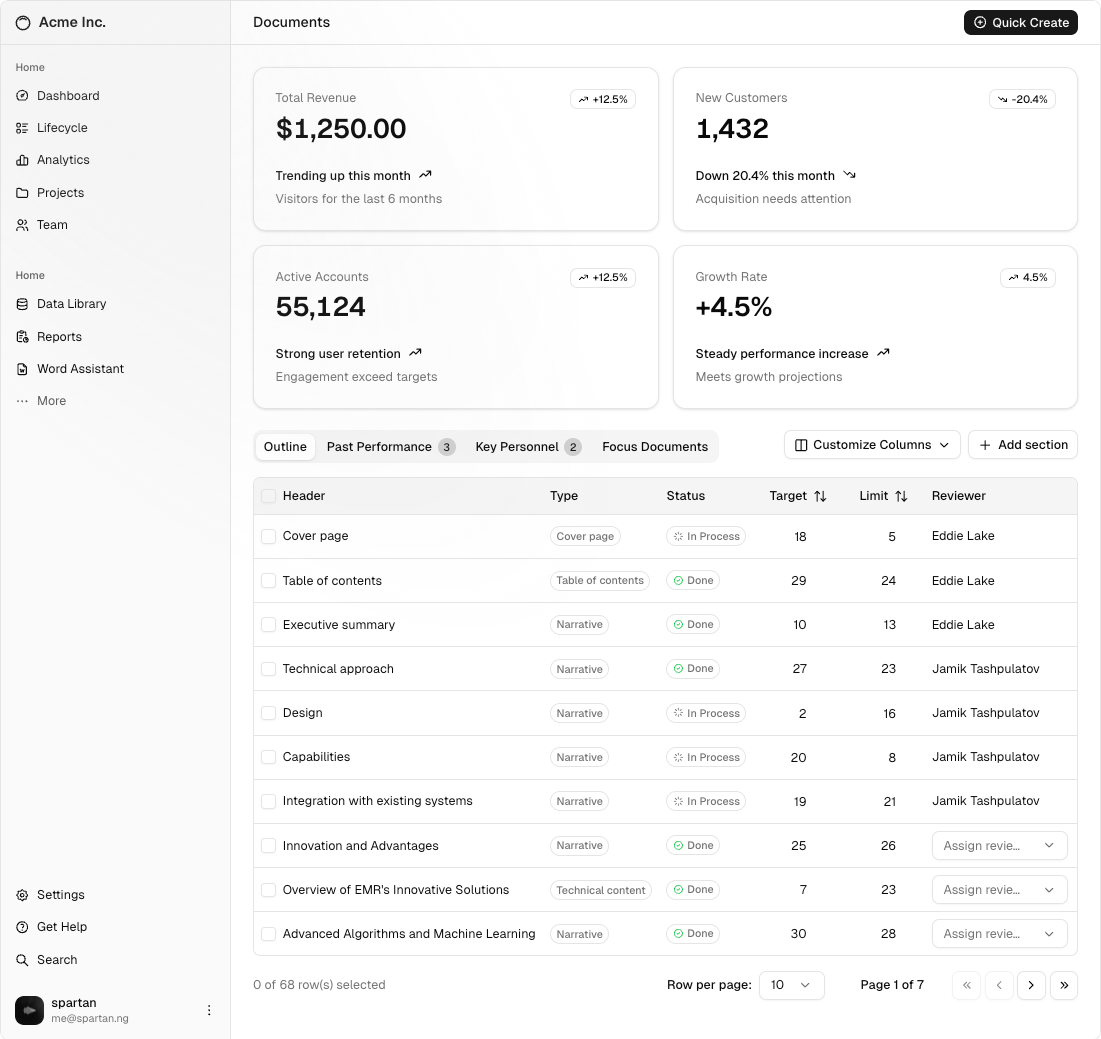Viewport: 1101px width, 1039px height.
Task: Open user menu three-dot icon beside spartan
Action: coord(209,1010)
